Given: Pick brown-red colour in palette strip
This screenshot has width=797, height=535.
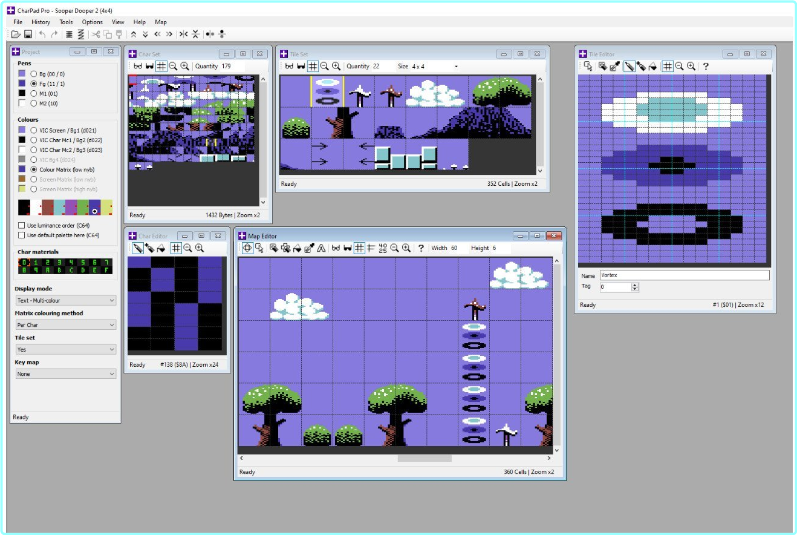Looking at the screenshot, I should tap(48, 207).
